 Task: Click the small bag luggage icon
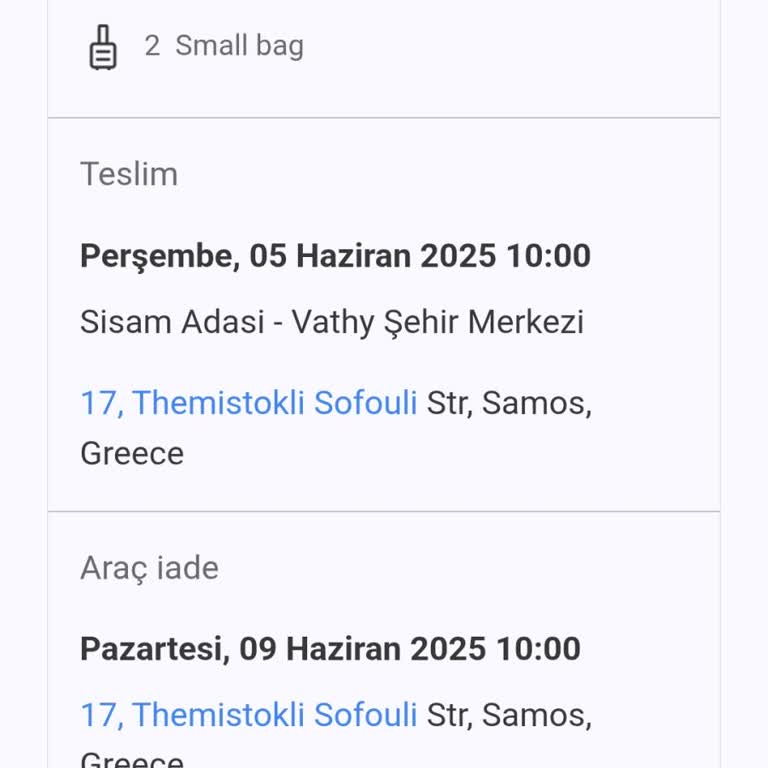tap(102, 47)
